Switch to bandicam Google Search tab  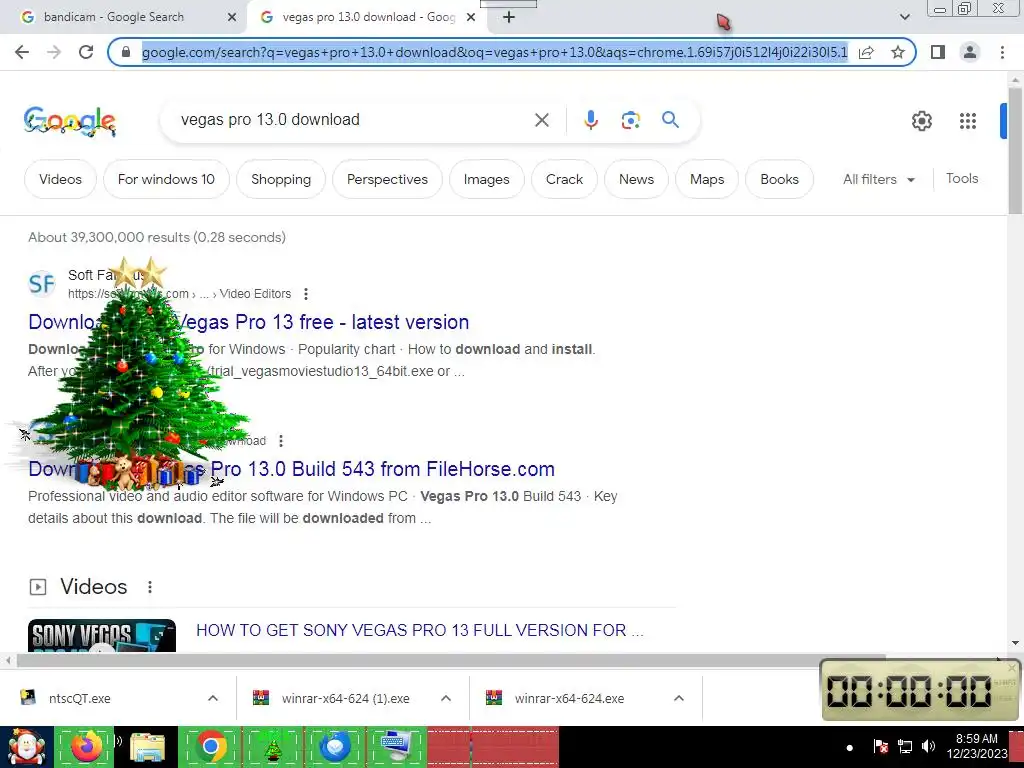point(124,17)
